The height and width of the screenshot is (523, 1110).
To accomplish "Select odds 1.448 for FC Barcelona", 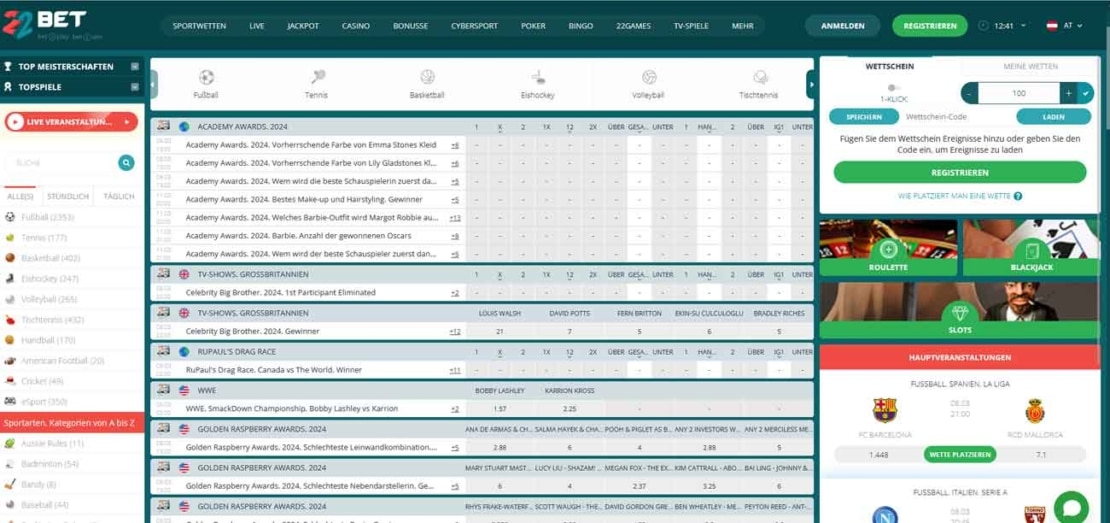I will pyautogui.click(x=879, y=454).
